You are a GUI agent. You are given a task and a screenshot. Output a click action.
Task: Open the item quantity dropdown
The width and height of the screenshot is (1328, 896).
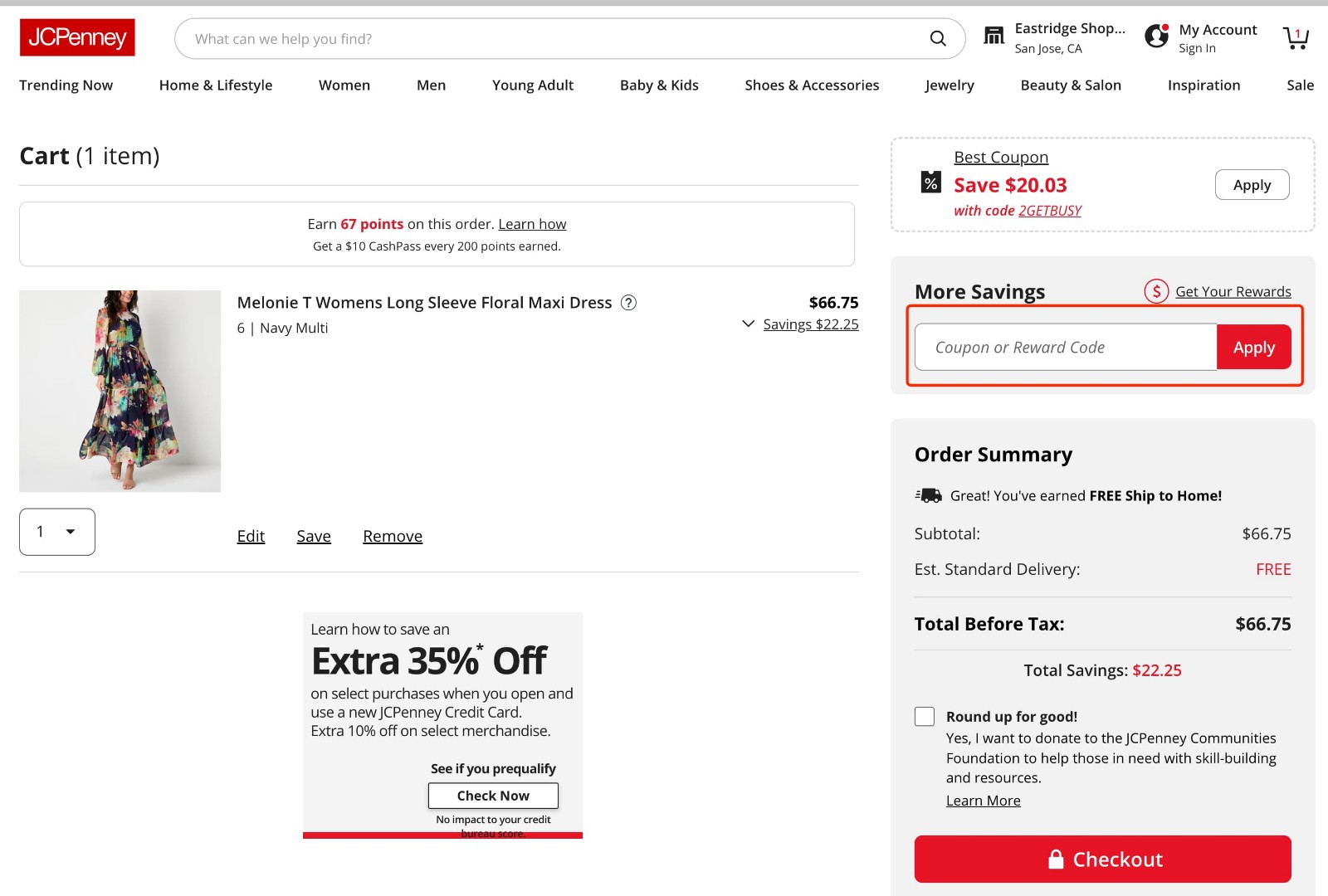pos(56,532)
